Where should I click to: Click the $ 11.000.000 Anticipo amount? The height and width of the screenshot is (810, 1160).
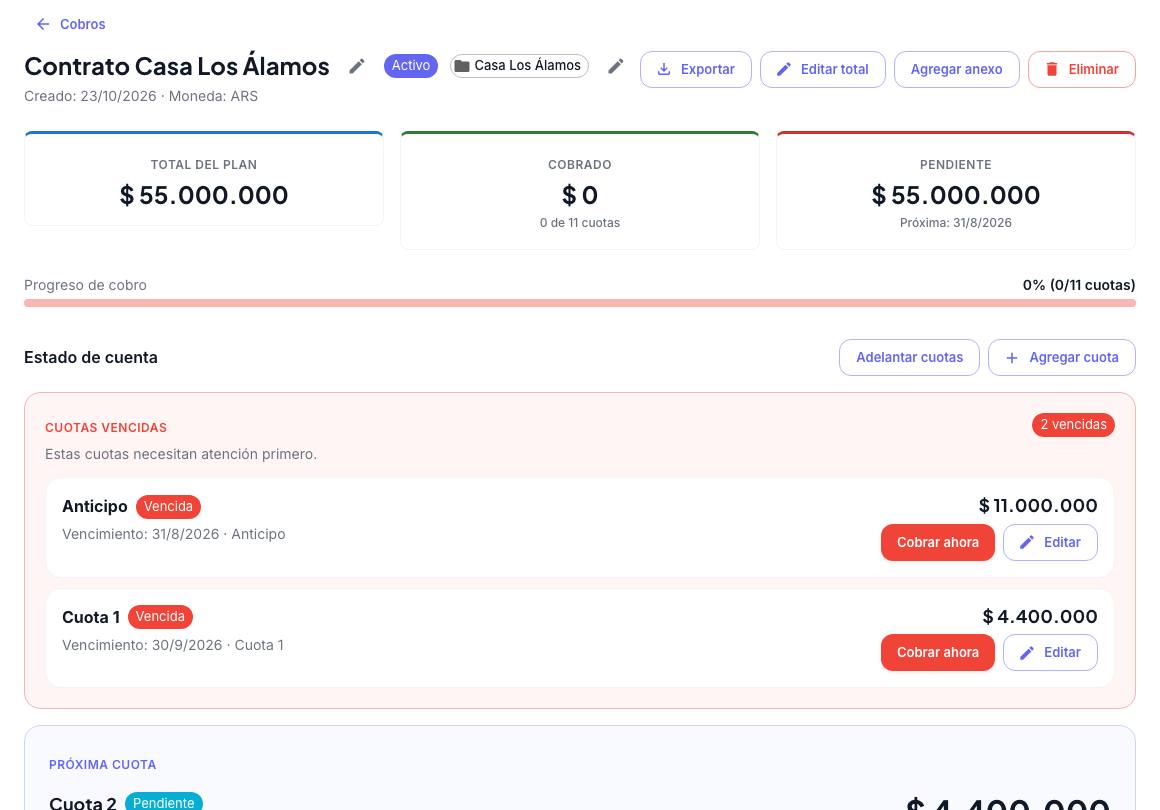[1038, 506]
